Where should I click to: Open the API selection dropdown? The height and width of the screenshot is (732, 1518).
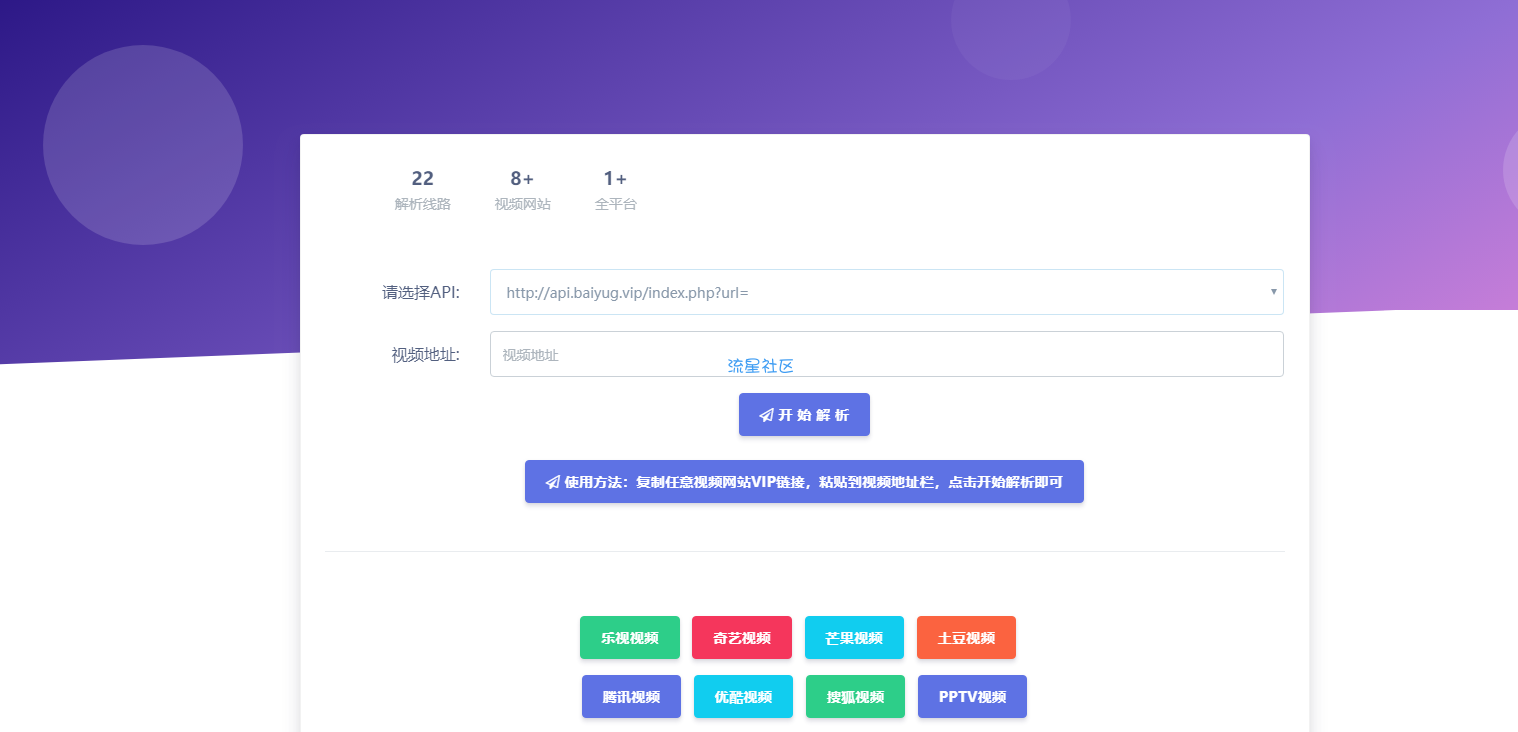(886, 292)
